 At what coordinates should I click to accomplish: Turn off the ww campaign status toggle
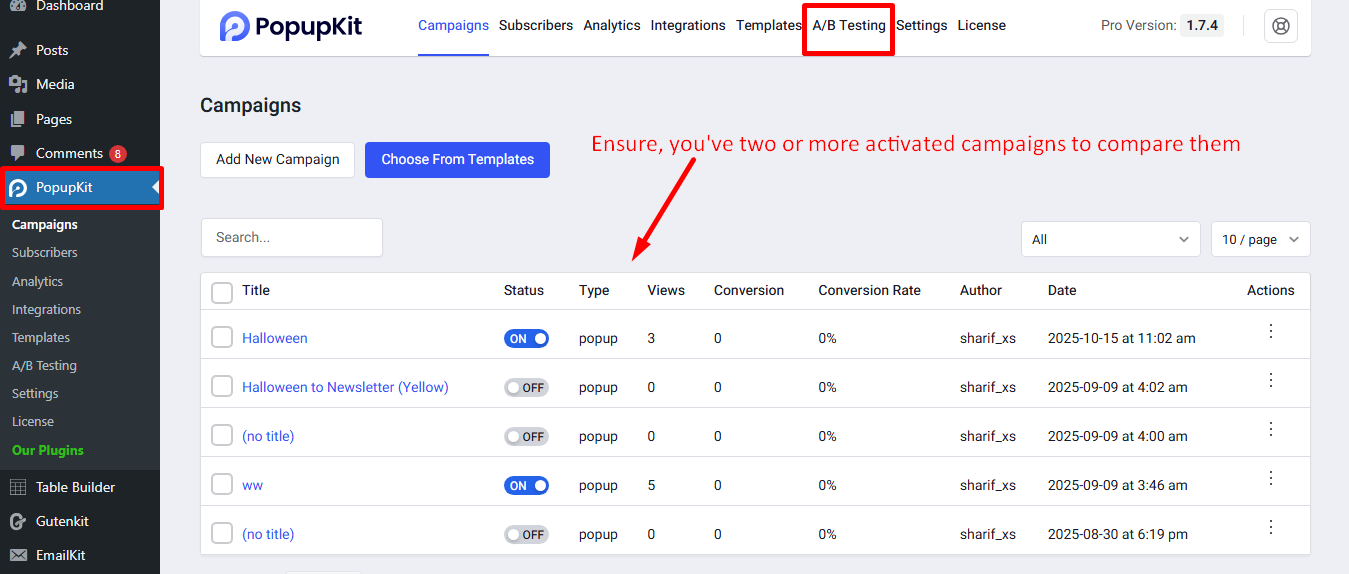(526, 485)
